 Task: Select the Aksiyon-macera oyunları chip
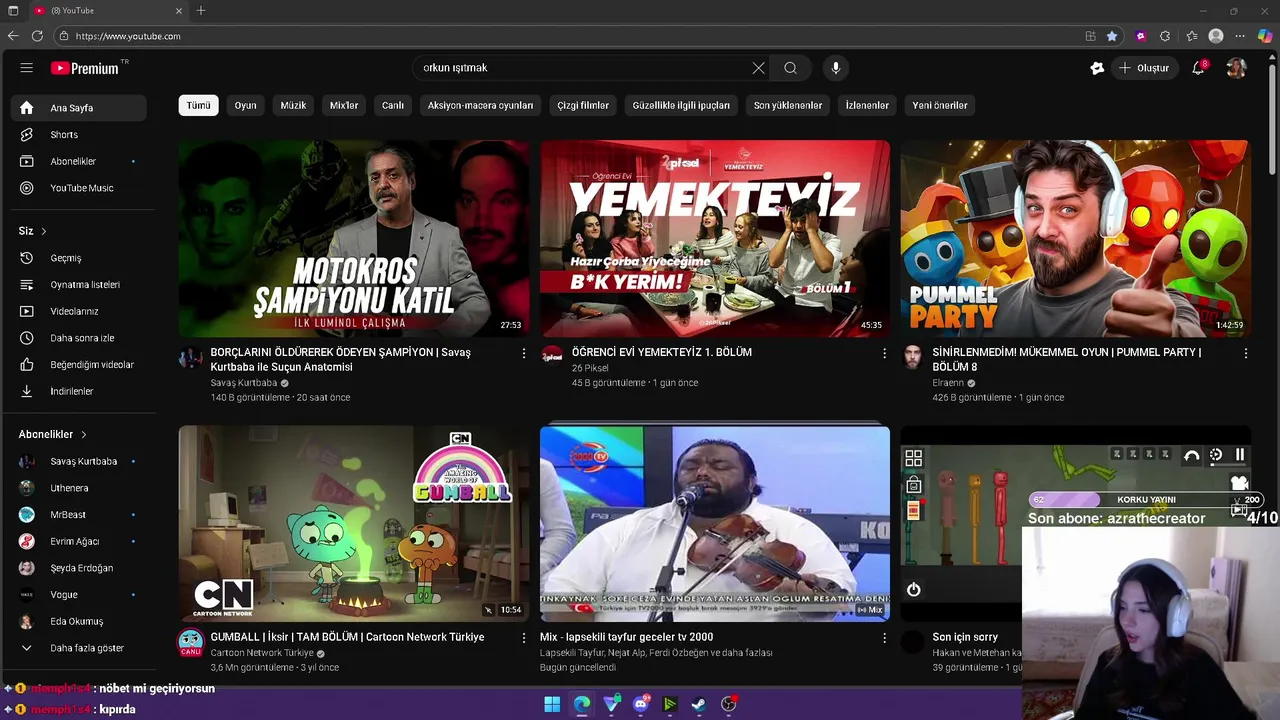480,105
